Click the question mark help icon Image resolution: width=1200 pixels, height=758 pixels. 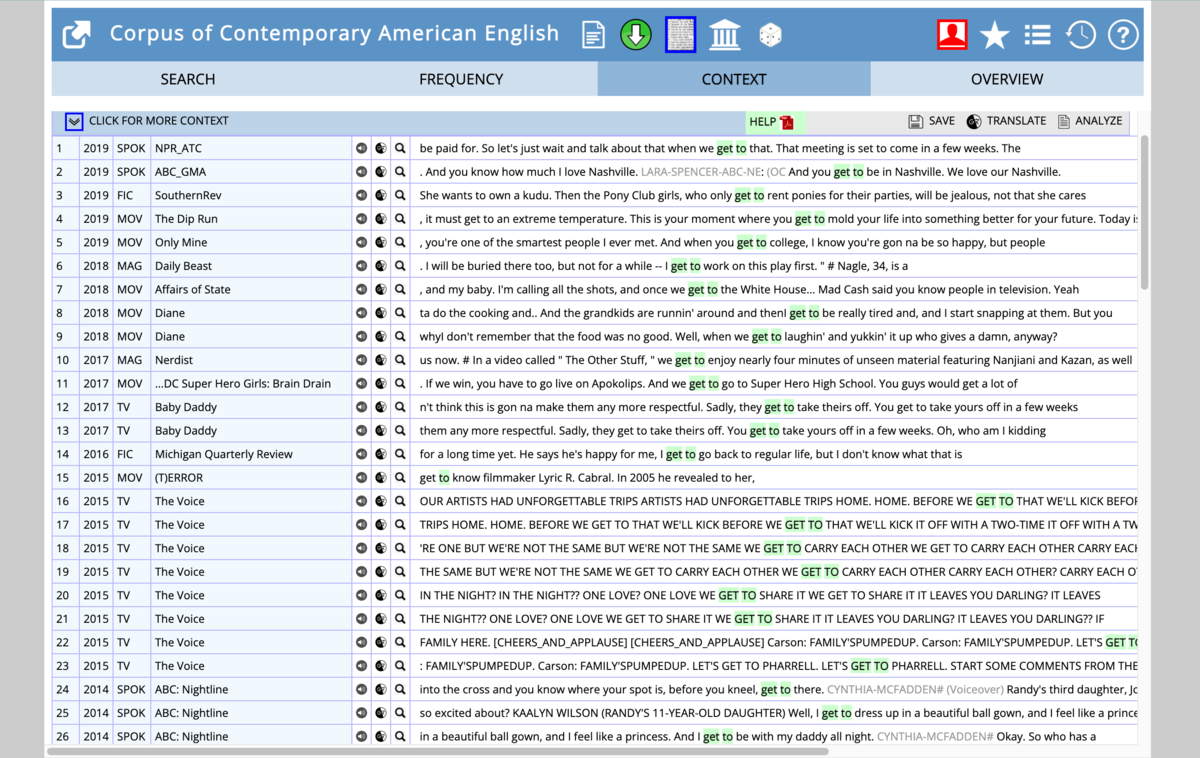click(1123, 35)
